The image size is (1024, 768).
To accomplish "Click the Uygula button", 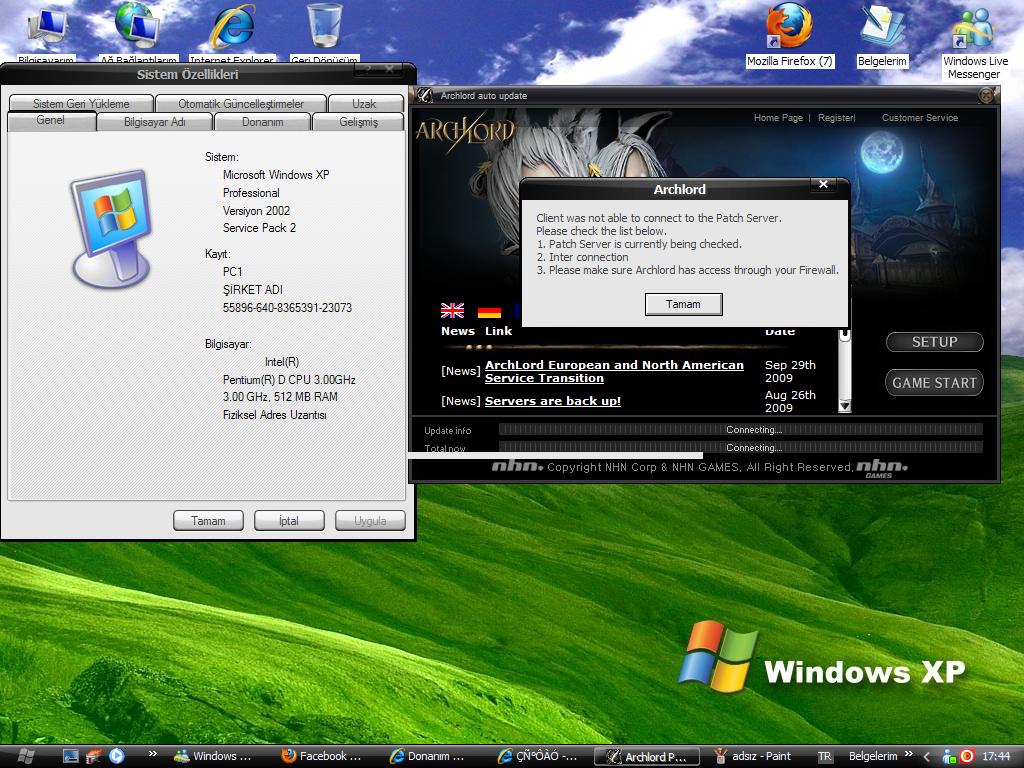I will click(370, 520).
